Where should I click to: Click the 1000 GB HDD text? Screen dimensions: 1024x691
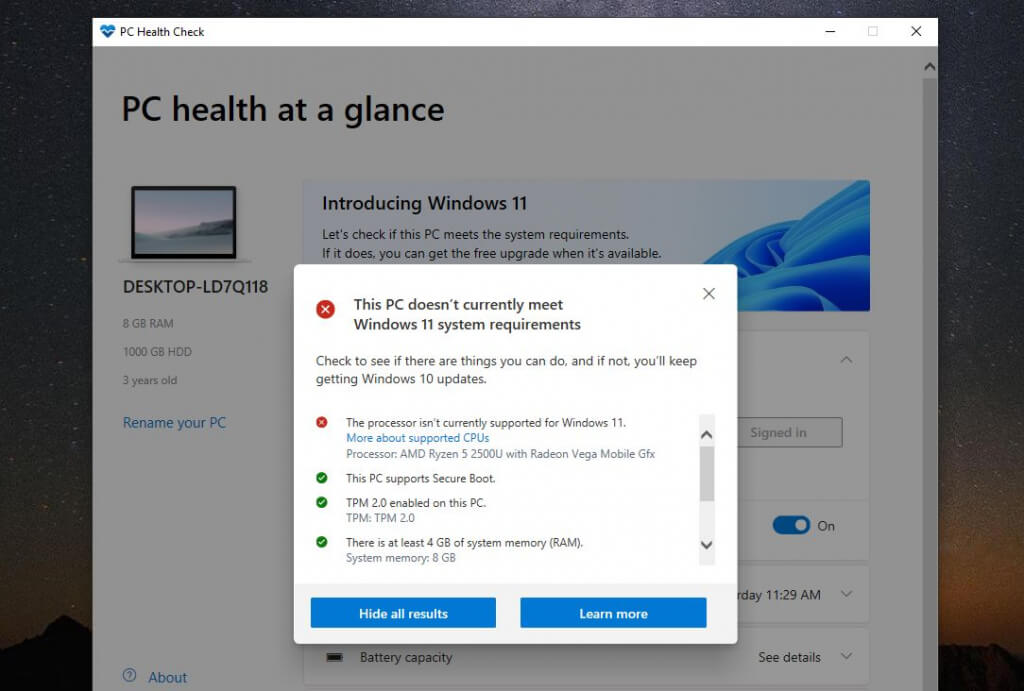(157, 352)
